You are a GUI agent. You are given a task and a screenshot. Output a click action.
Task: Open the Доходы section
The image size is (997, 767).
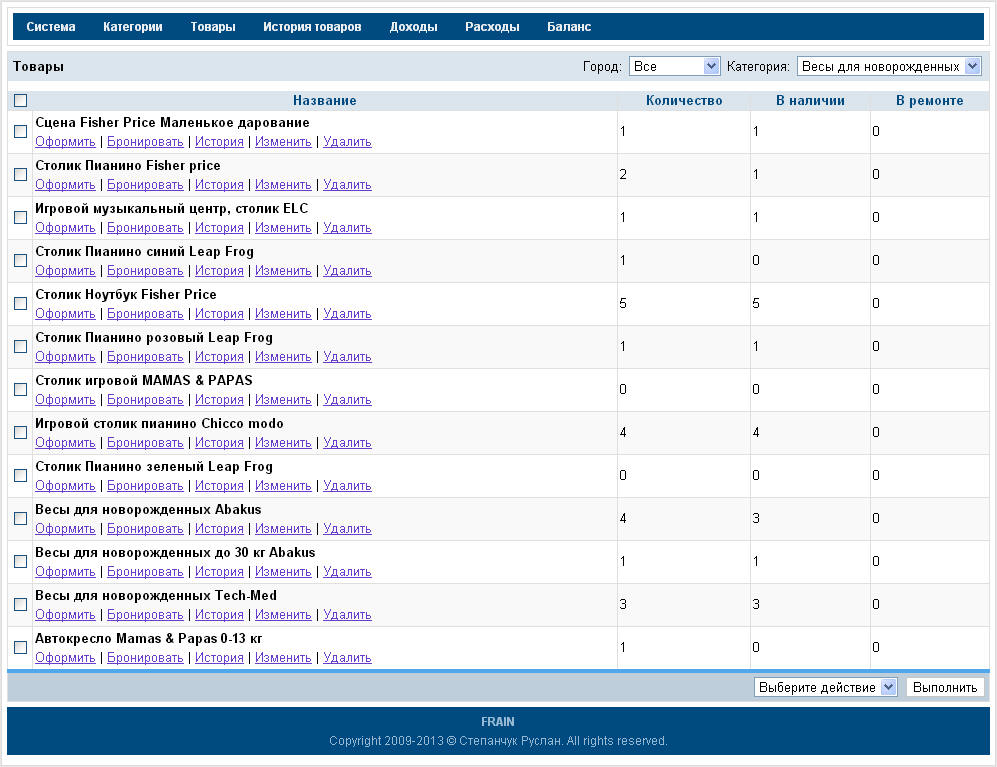[413, 27]
